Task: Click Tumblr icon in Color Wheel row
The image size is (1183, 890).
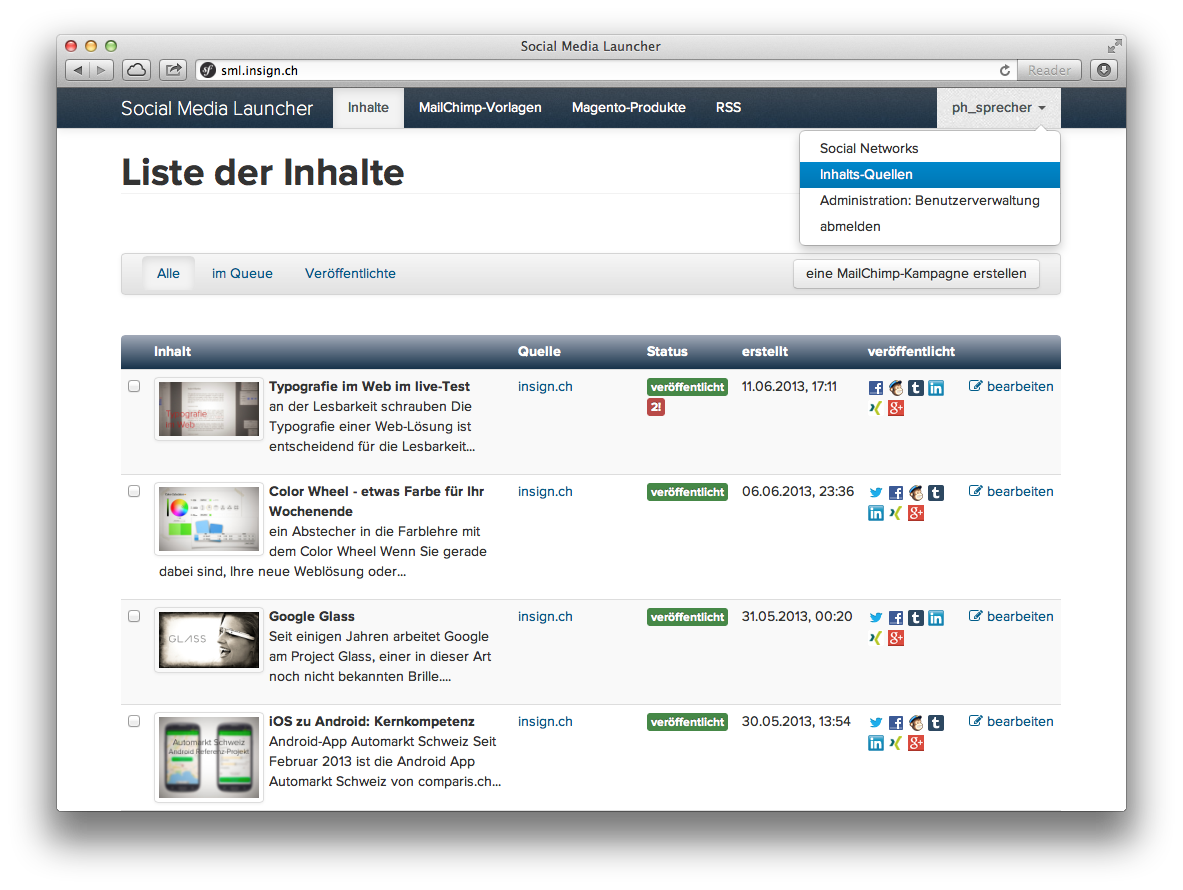Action: pyautogui.click(x=936, y=493)
